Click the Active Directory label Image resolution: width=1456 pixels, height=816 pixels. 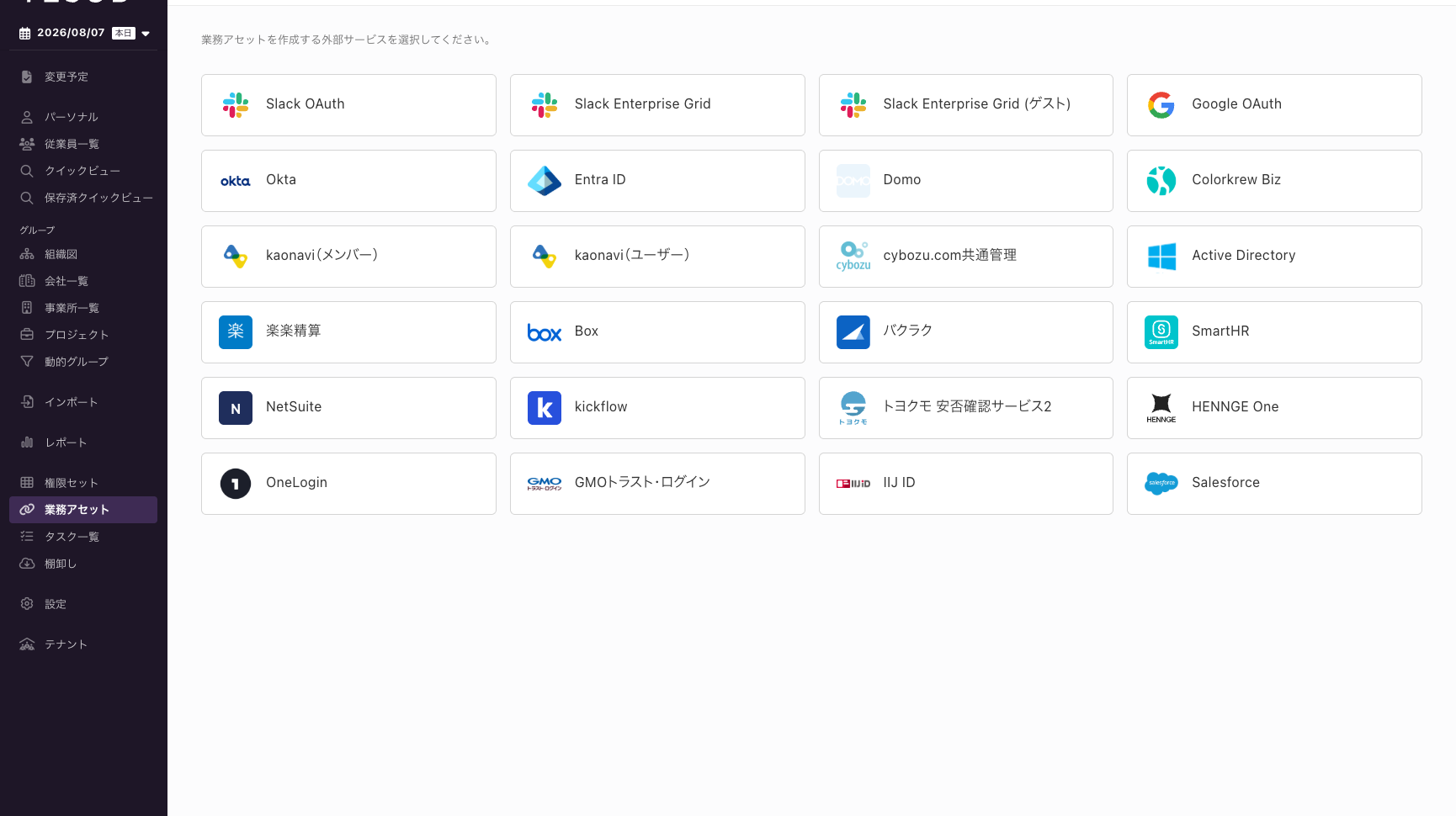1244,256
